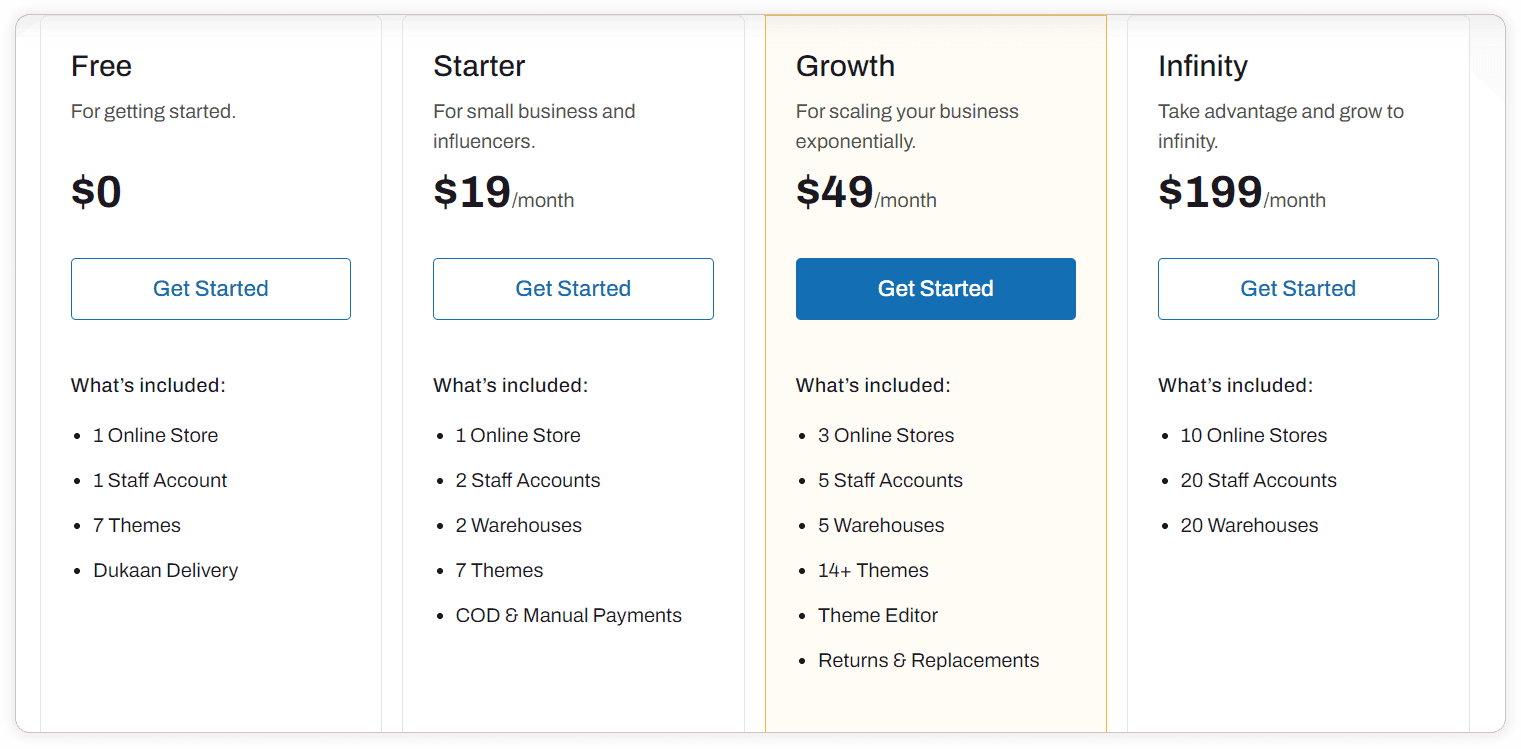Click 10 Online Stores in Infinity plan
The image size is (1521, 749).
click(1253, 435)
